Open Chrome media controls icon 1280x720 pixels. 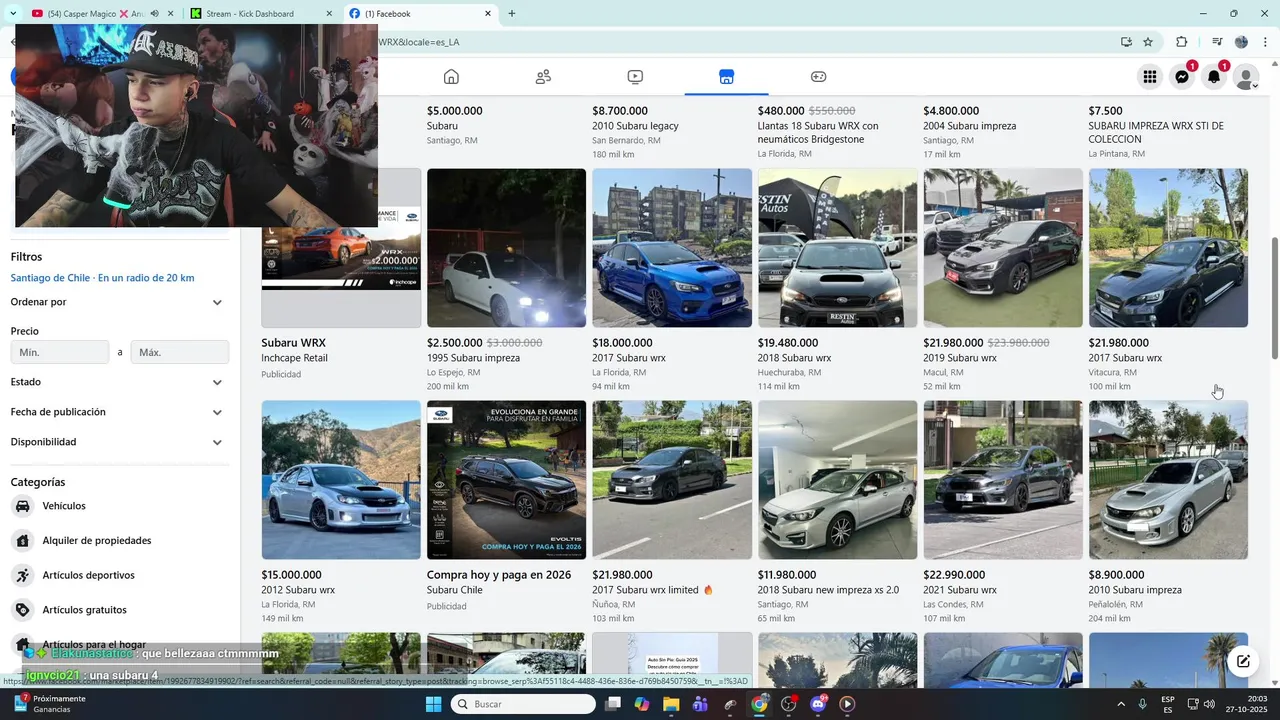point(1217,42)
